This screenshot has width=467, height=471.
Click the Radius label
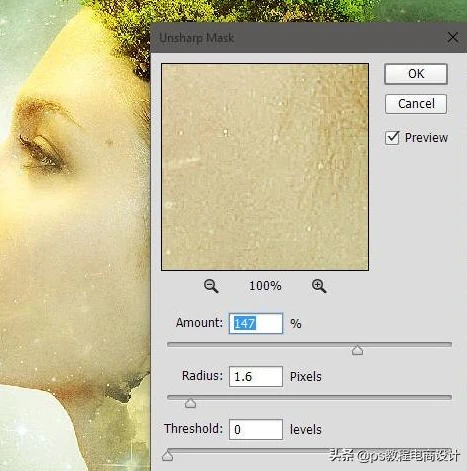click(x=202, y=376)
